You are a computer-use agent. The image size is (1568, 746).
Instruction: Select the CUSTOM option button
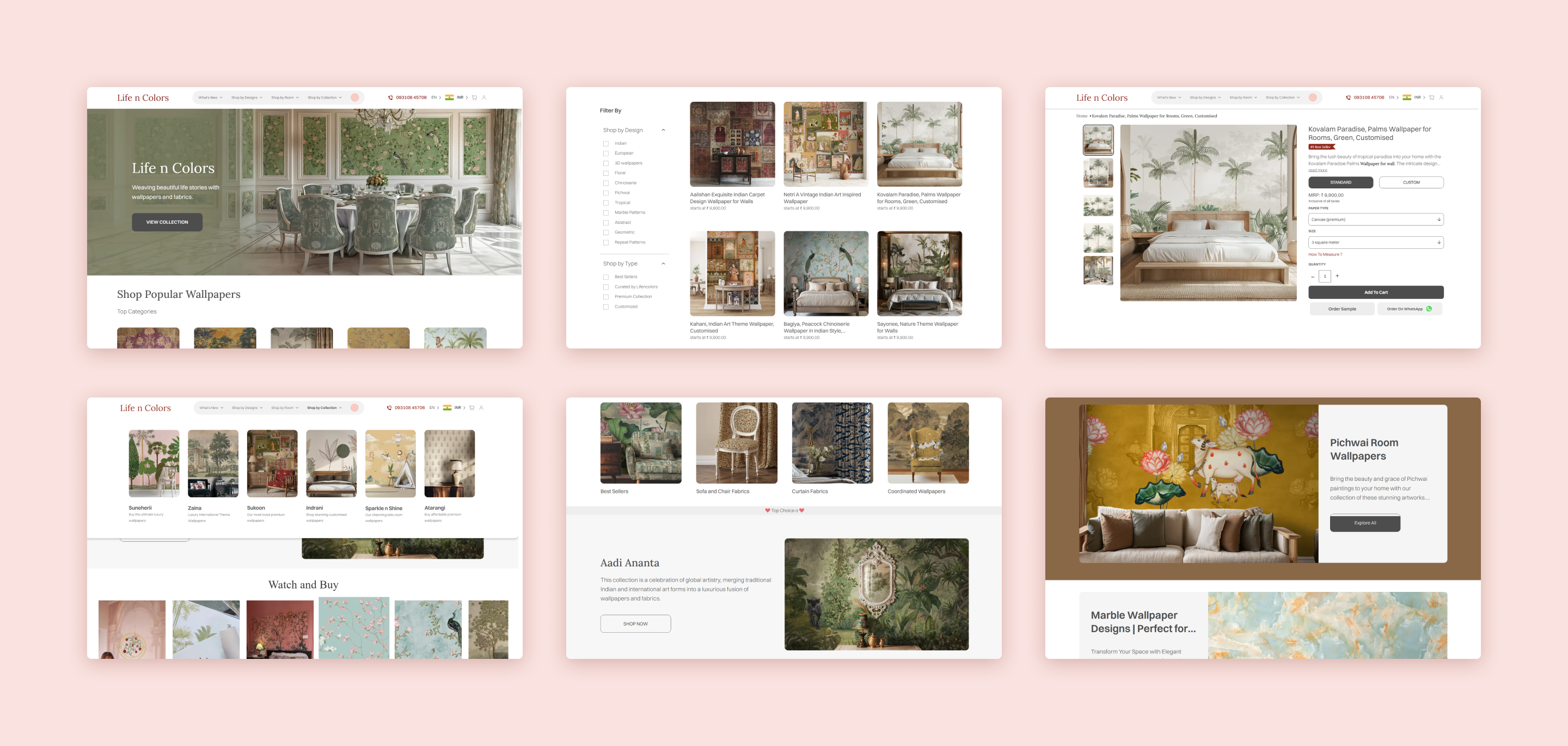(1411, 182)
